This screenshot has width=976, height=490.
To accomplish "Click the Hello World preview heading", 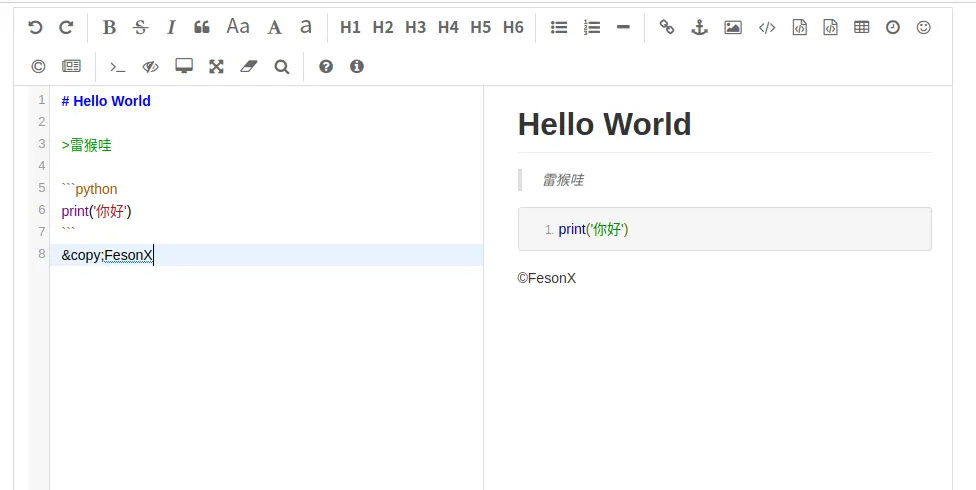I will (604, 124).
